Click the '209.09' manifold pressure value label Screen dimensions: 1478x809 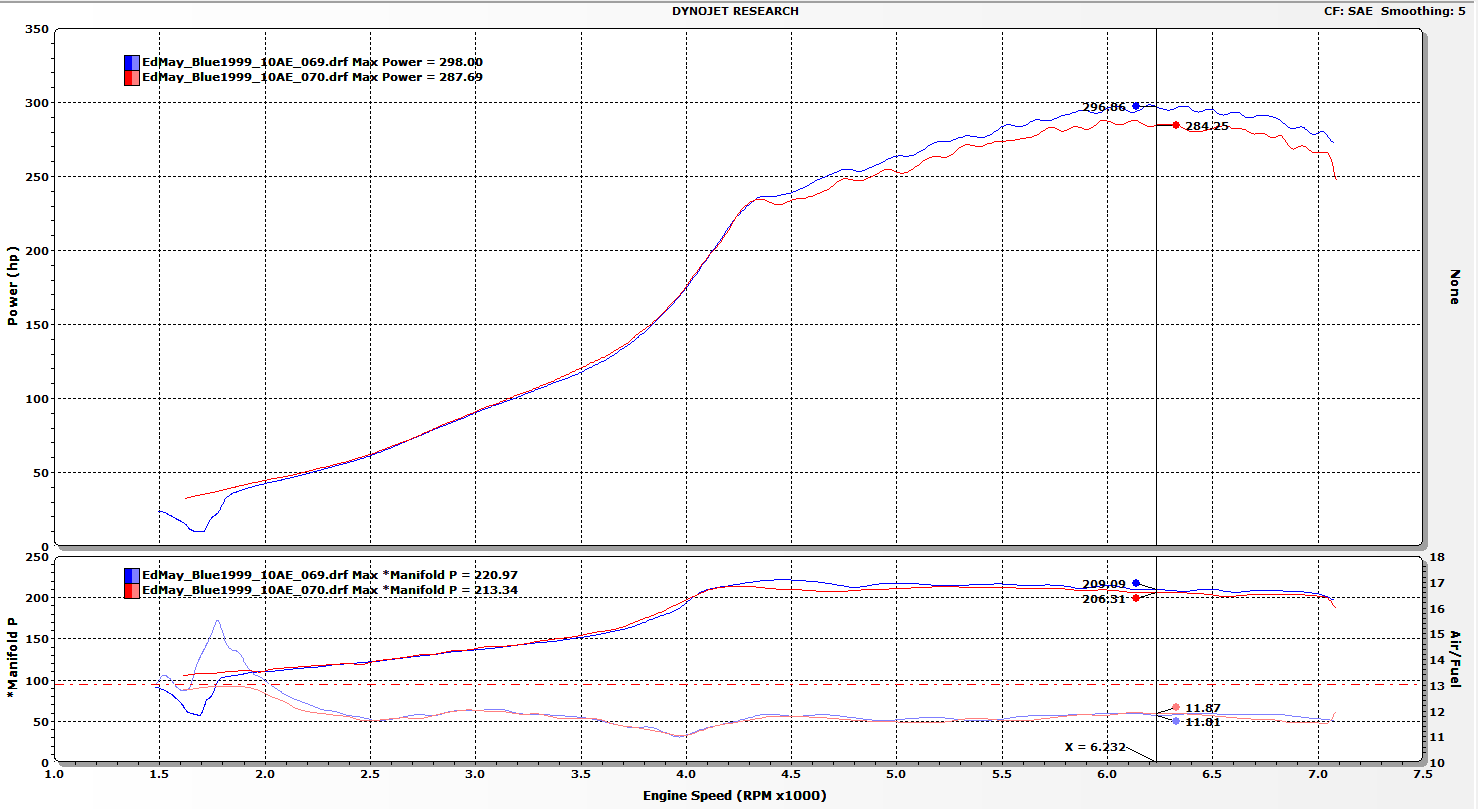(x=1104, y=584)
